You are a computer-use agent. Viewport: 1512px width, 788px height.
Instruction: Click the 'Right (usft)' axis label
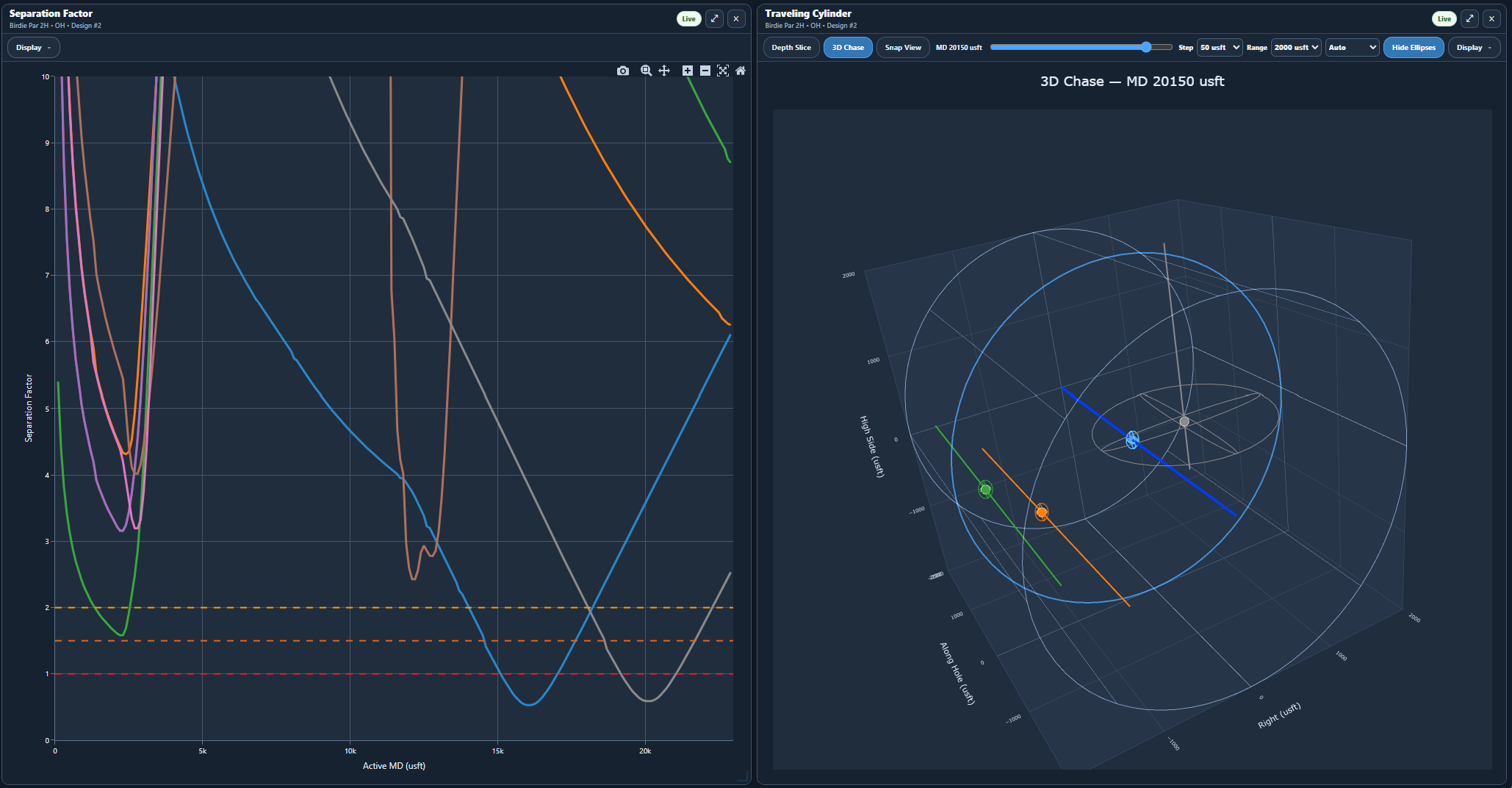(x=1279, y=715)
